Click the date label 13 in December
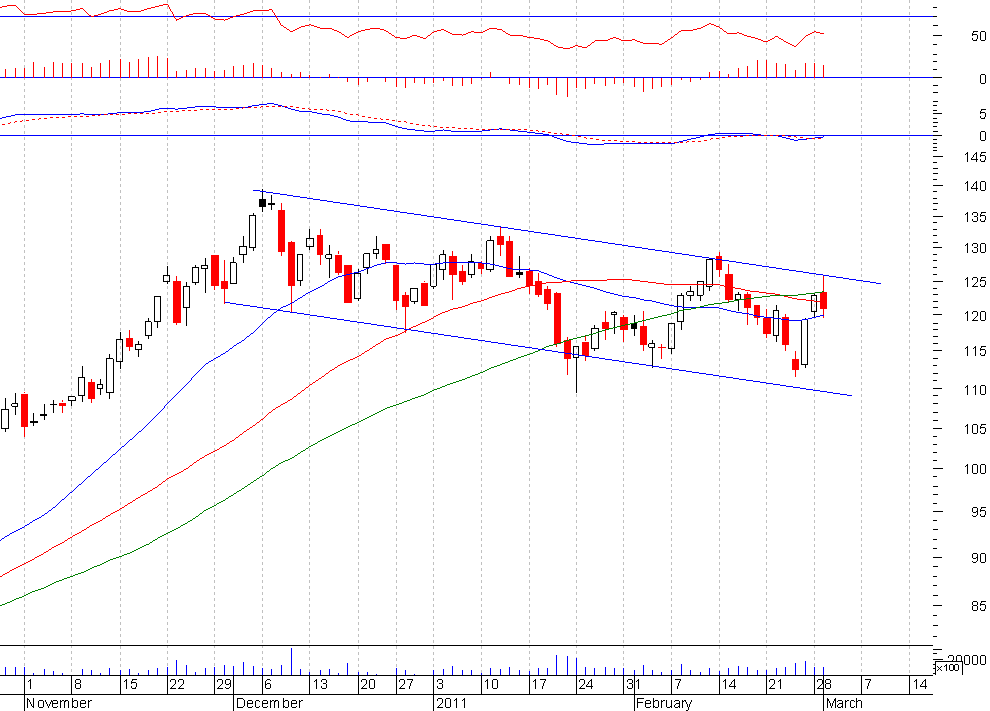Viewport: 990px width, 711px height. click(x=319, y=684)
